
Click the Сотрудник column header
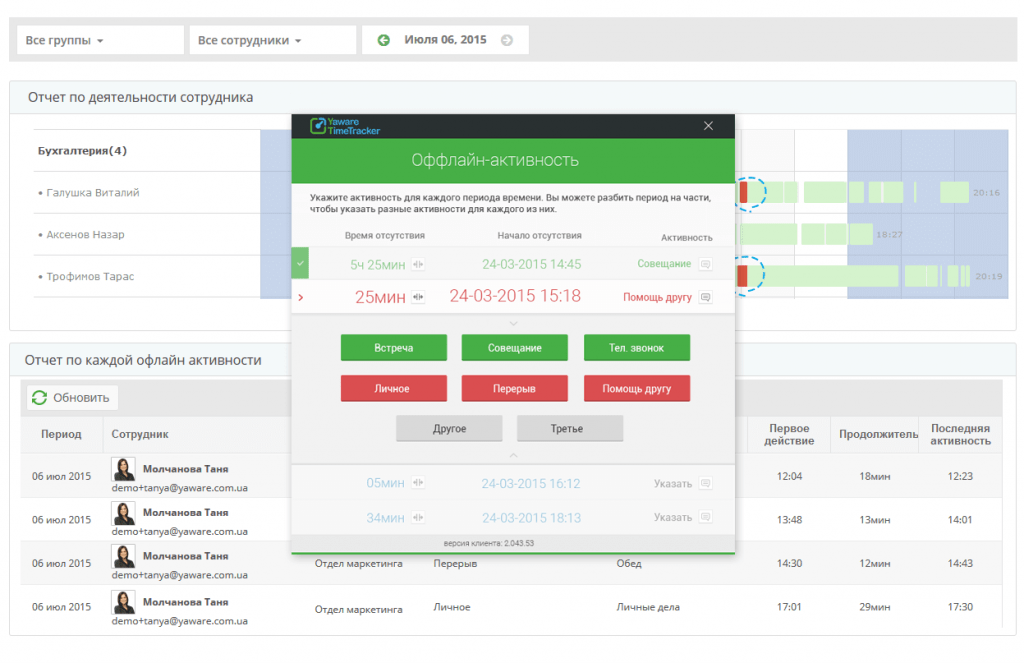pyautogui.click(x=140, y=434)
